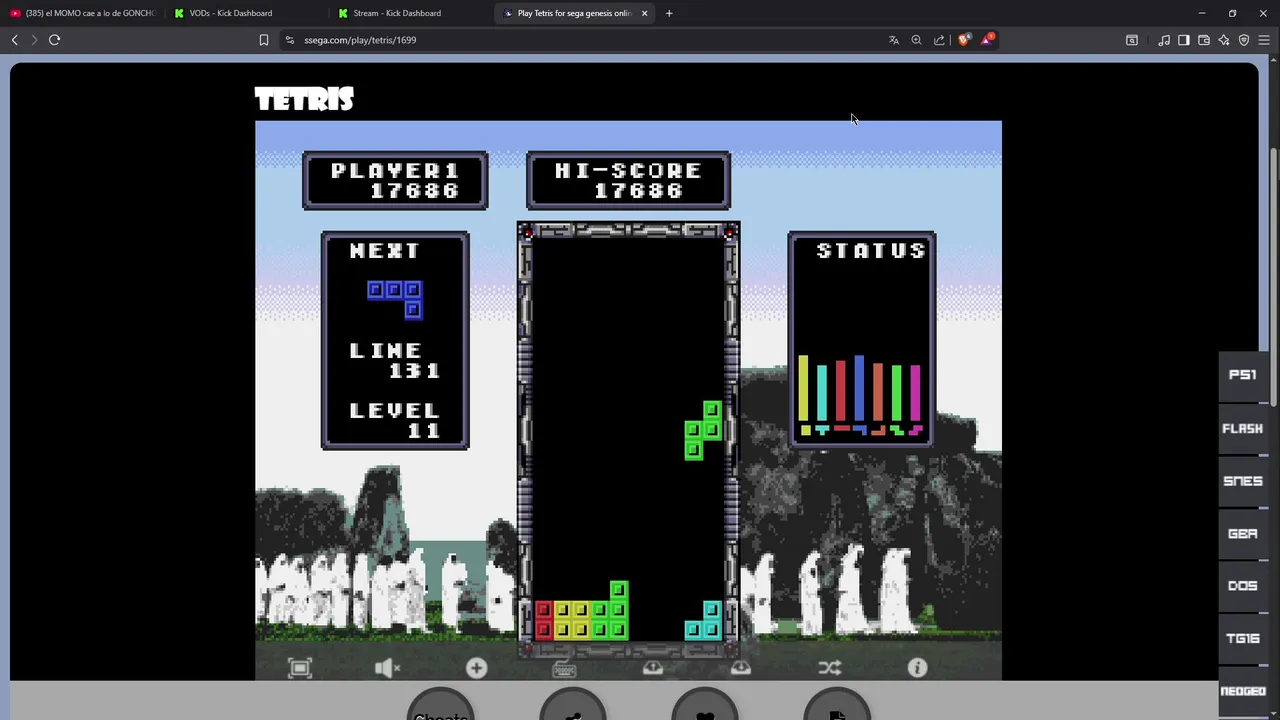Open the media playlist music note icon
This screenshot has width=1280, height=720.
pos(1164,40)
